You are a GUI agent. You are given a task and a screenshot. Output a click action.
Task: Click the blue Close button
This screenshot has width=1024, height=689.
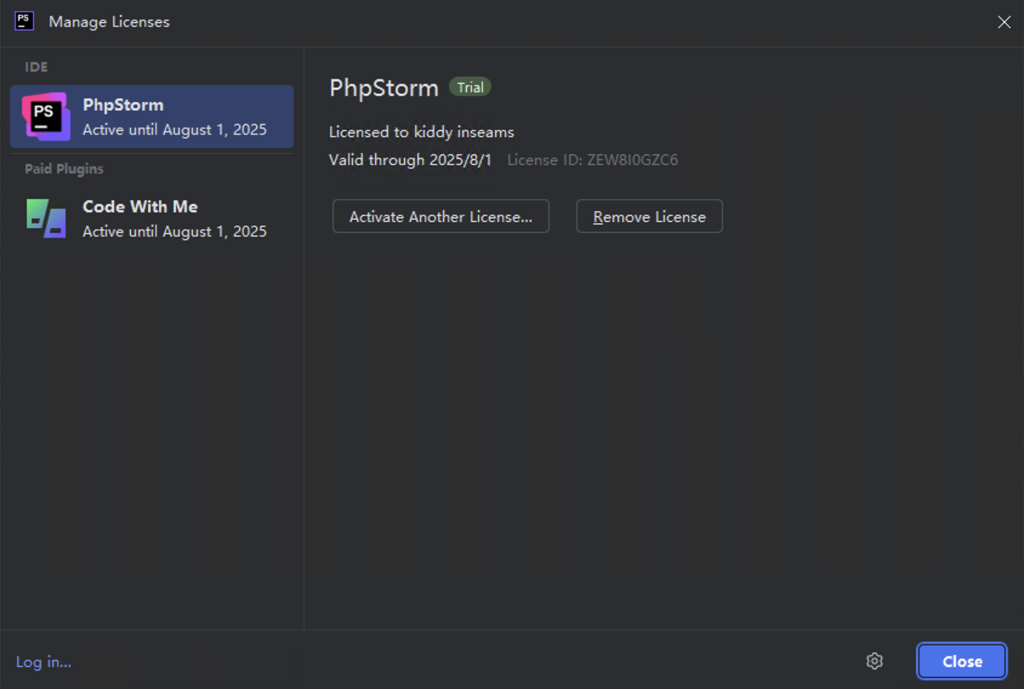pos(962,661)
